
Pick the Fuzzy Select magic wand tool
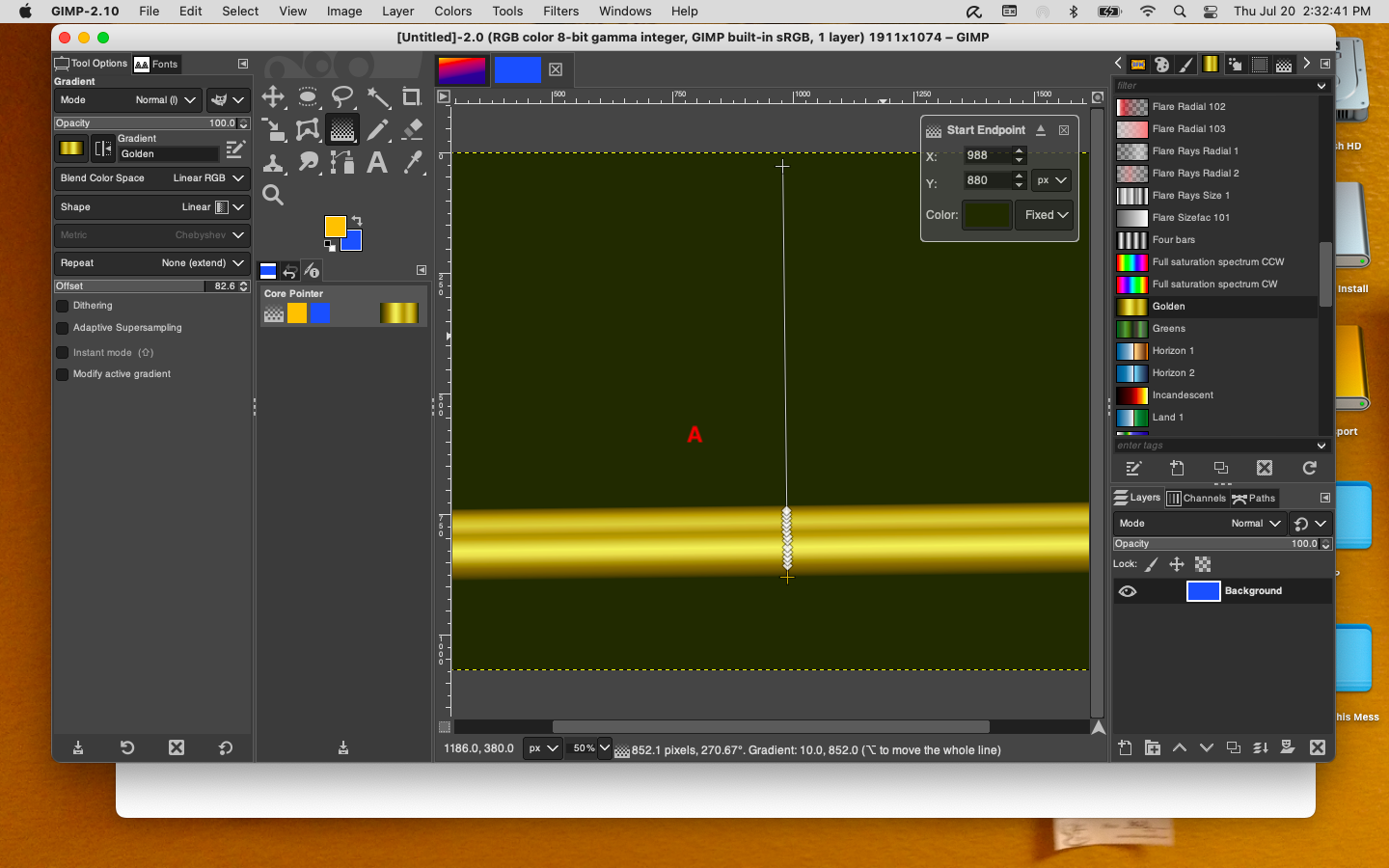(x=377, y=97)
